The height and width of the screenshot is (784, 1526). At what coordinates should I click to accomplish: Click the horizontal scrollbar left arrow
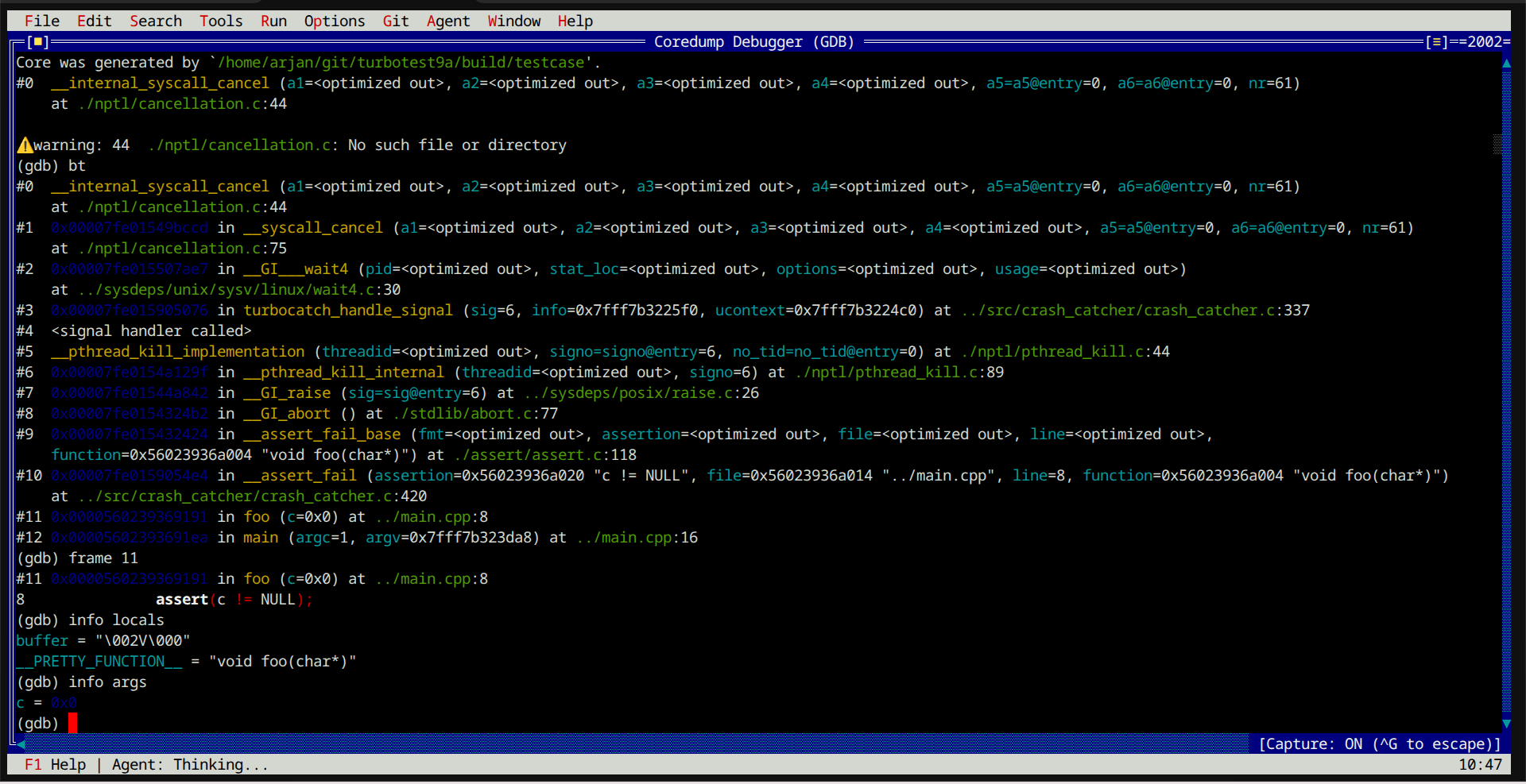click(21, 744)
